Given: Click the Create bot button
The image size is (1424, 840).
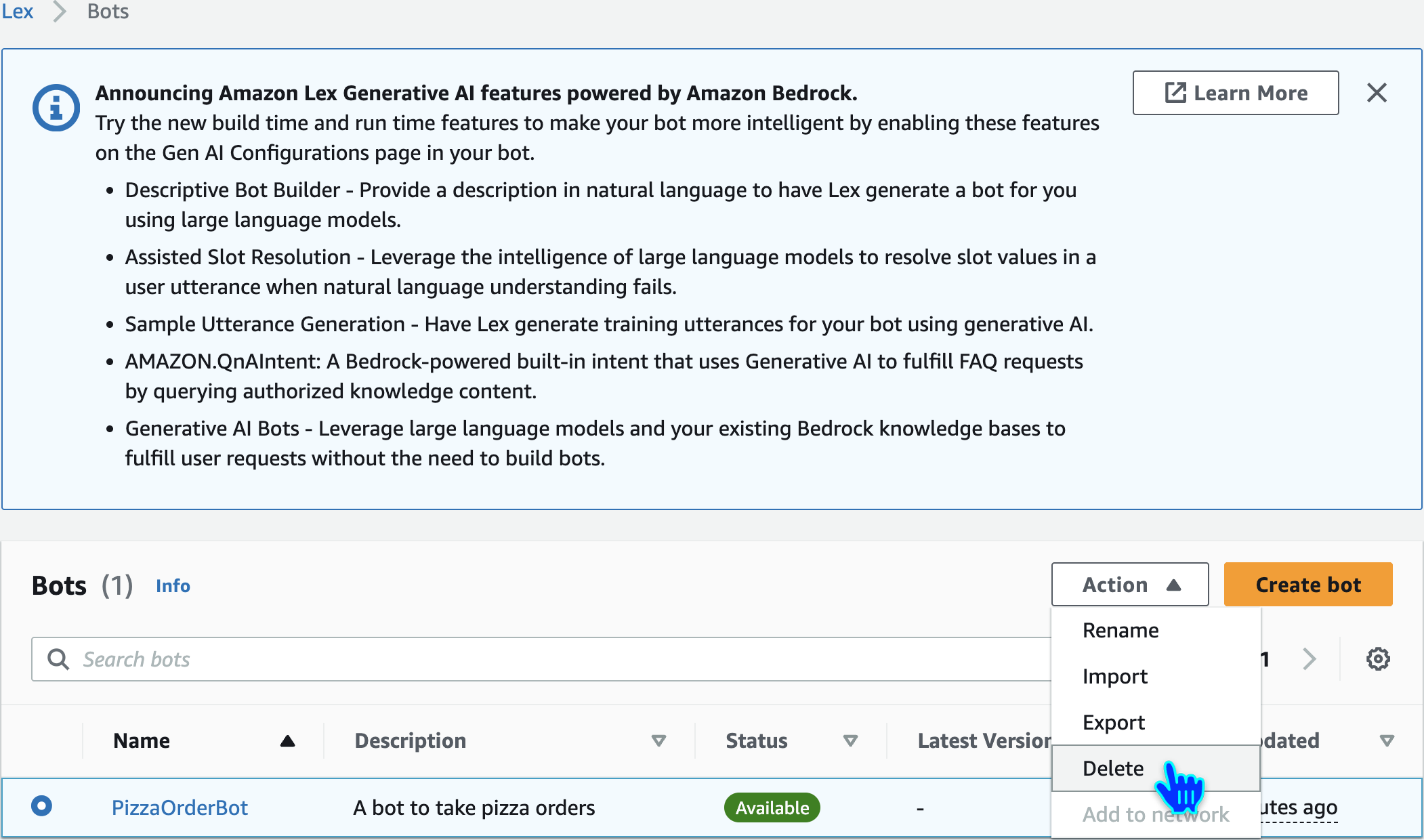Looking at the screenshot, I should coord(1307,585).
